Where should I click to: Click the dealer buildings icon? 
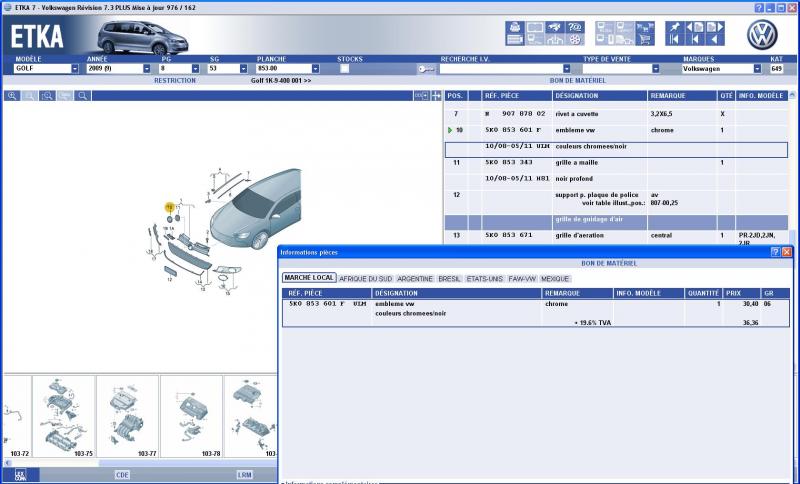click(555, 39)
